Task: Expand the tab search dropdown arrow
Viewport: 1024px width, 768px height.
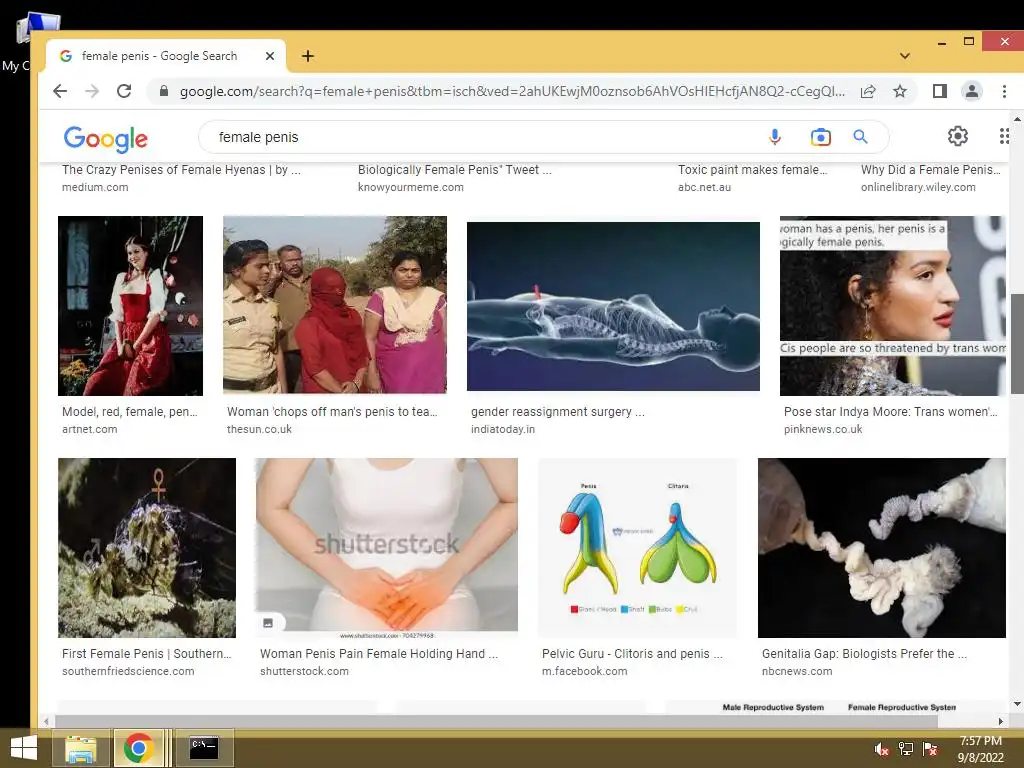Action: pyautogui.click(x=904, y=56)
